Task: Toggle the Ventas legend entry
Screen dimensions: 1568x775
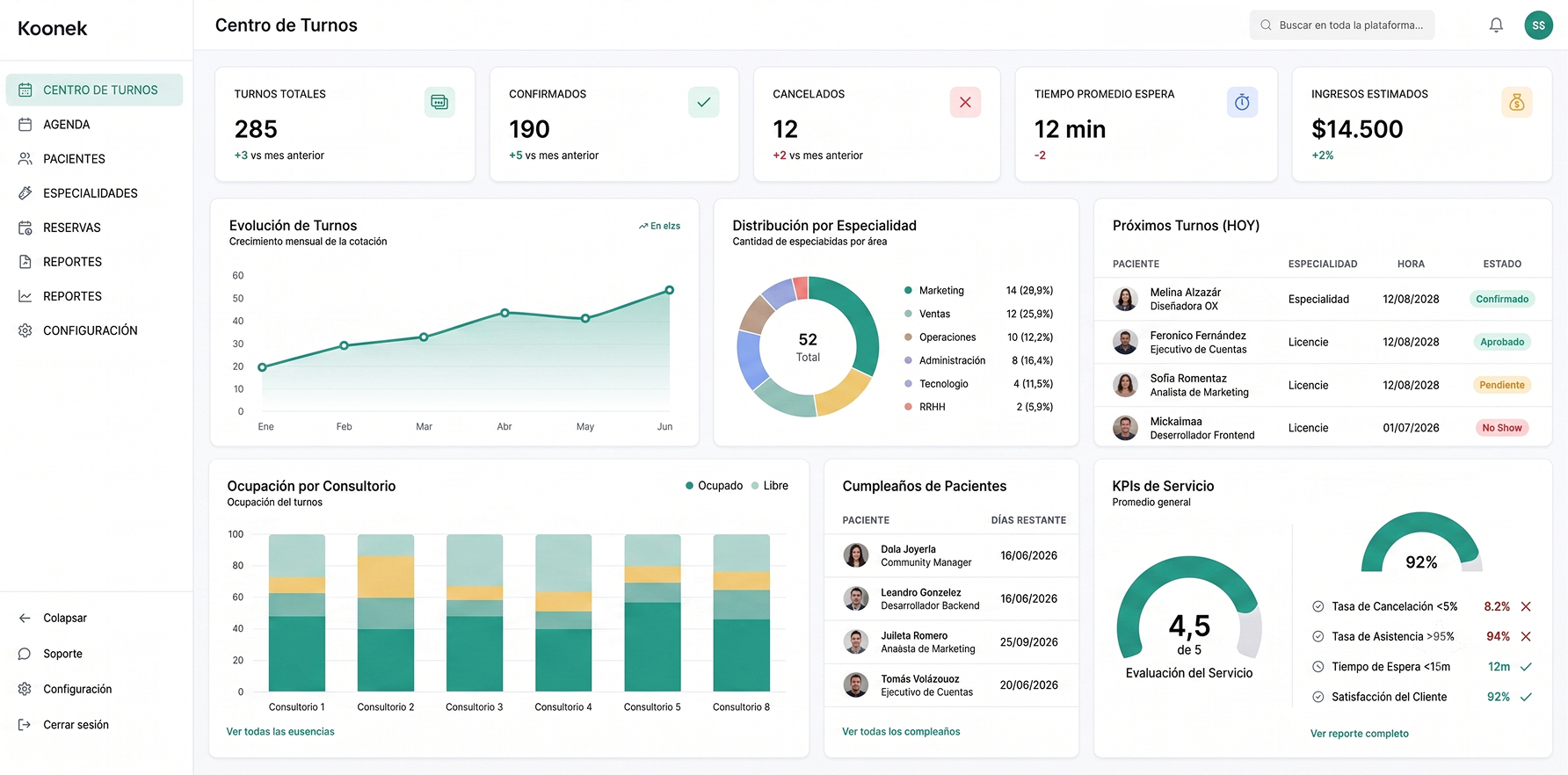Action: 978,314
